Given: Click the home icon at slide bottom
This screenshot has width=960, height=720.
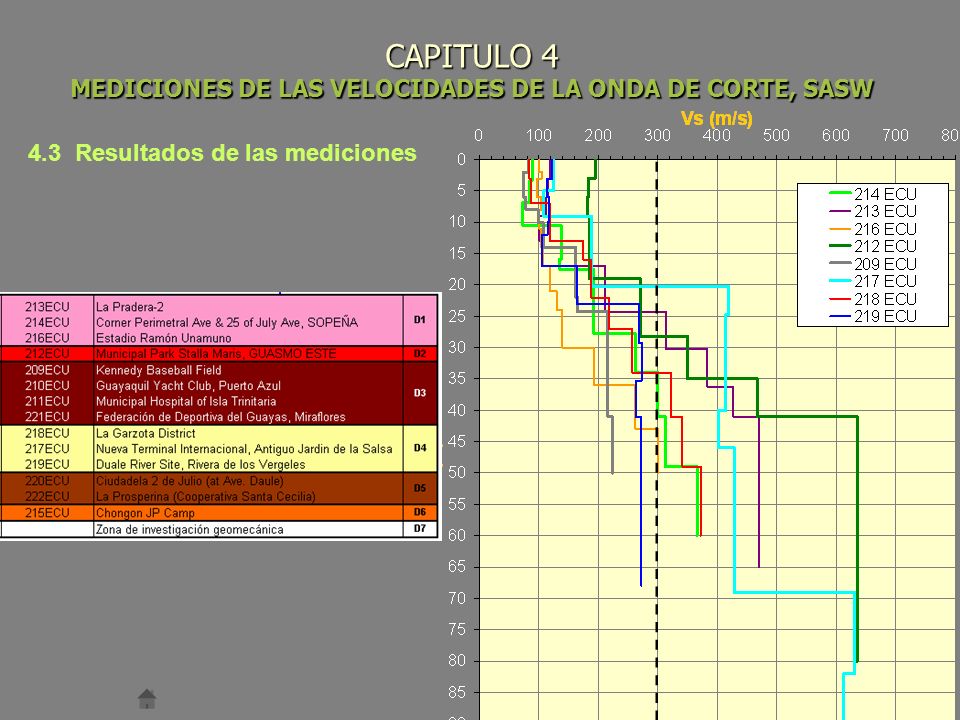Looking at the screenshot, I should [x=147, y=699].
